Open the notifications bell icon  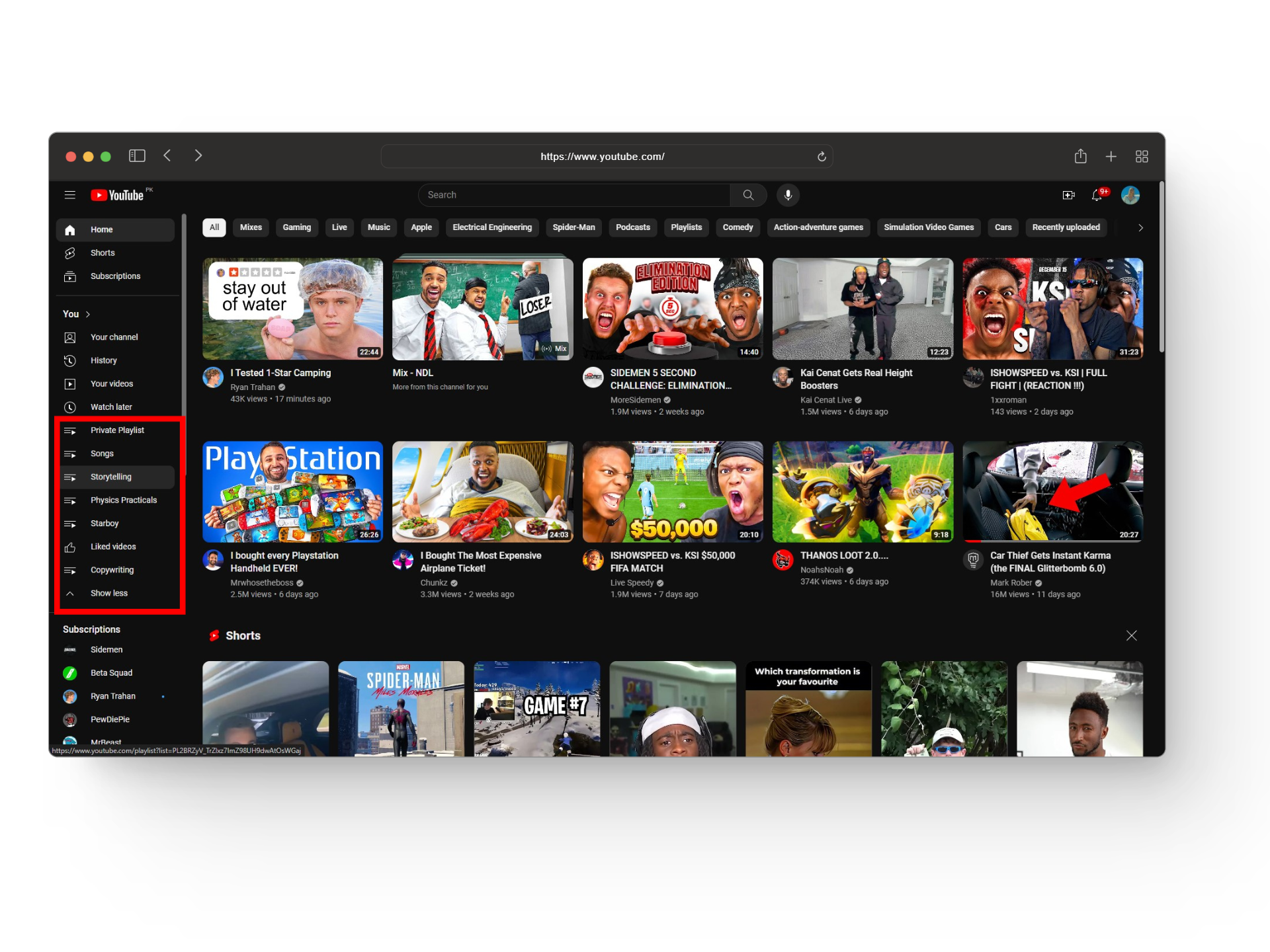(x=1097, y=195)
